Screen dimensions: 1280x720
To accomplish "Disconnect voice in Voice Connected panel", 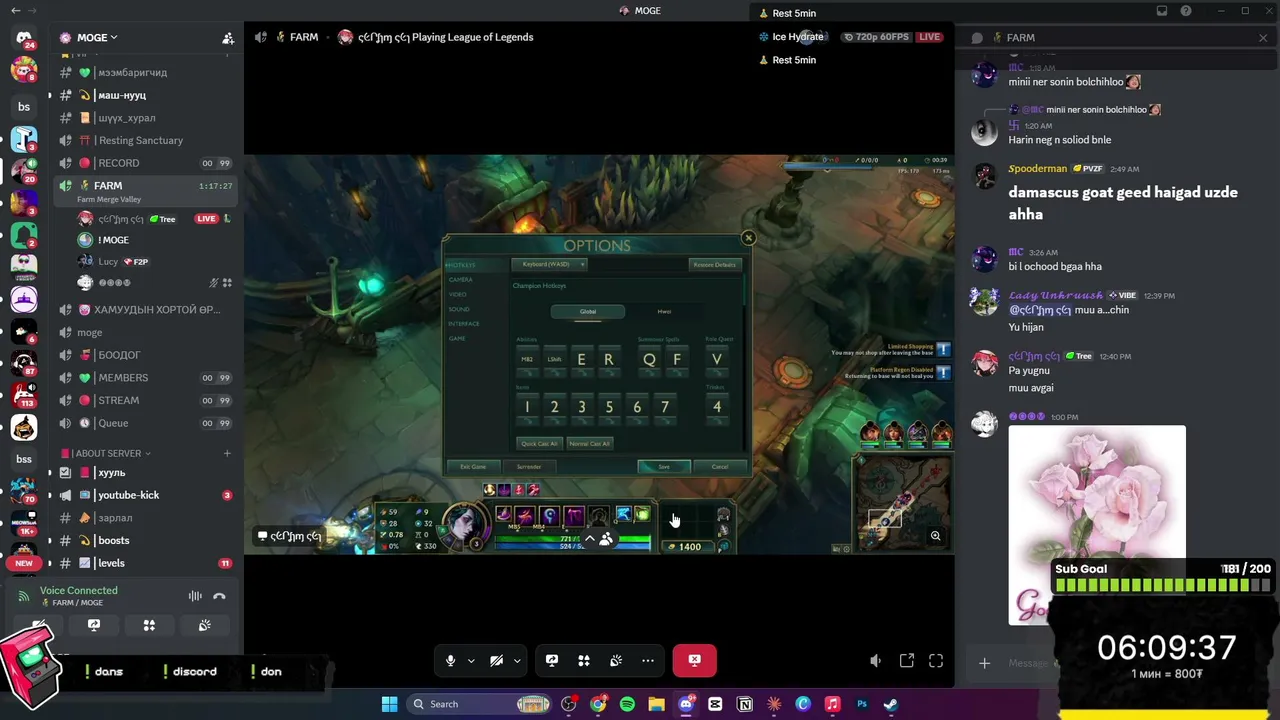I will point(219,596).
